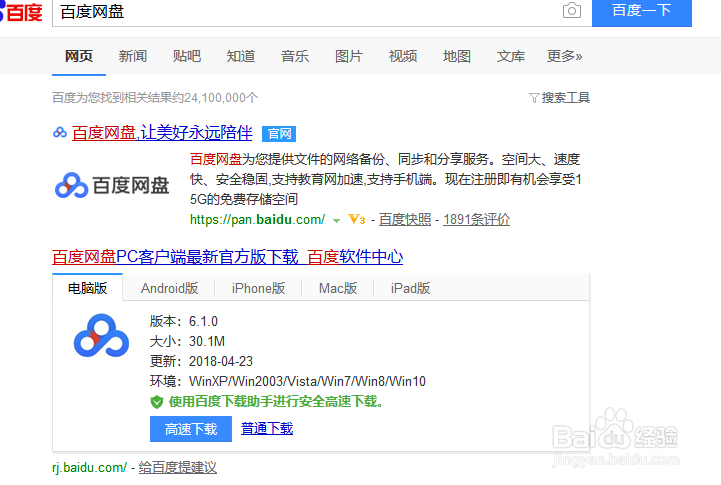The height and width of the screenshot is (485, 721).
Task: Click the rj.baidu.com/ URL
Action: click(89, 468)
